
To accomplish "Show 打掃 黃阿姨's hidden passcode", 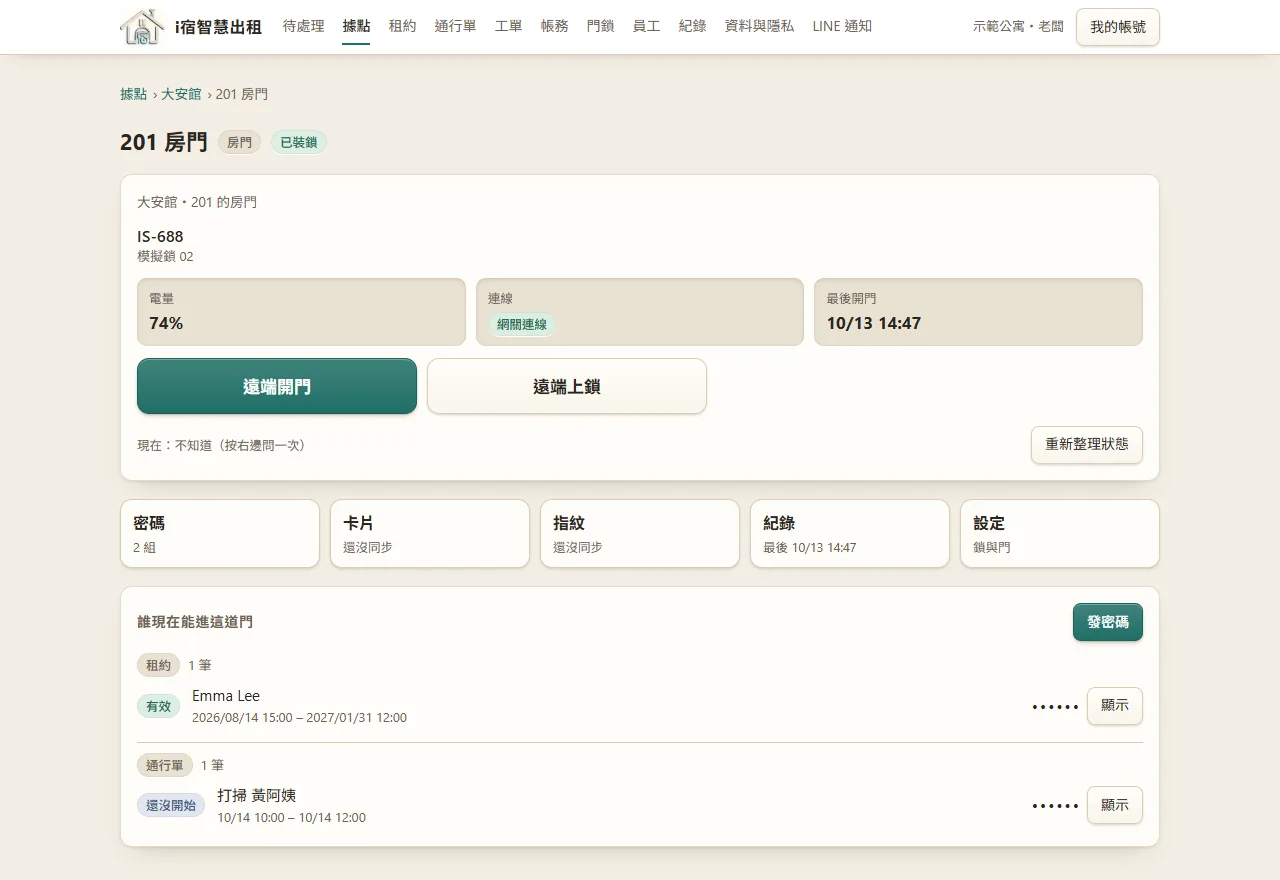I will [x=1115, y=805].
